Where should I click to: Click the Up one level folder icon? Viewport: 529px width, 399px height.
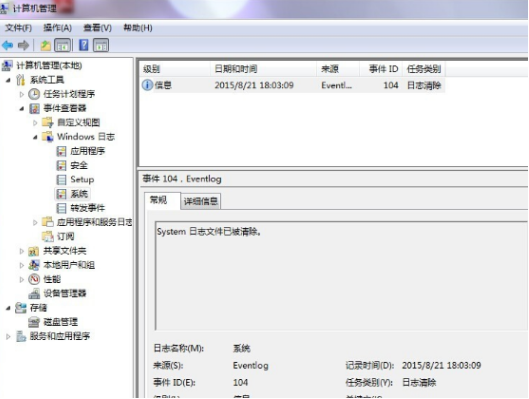click(x=46, y=45)
